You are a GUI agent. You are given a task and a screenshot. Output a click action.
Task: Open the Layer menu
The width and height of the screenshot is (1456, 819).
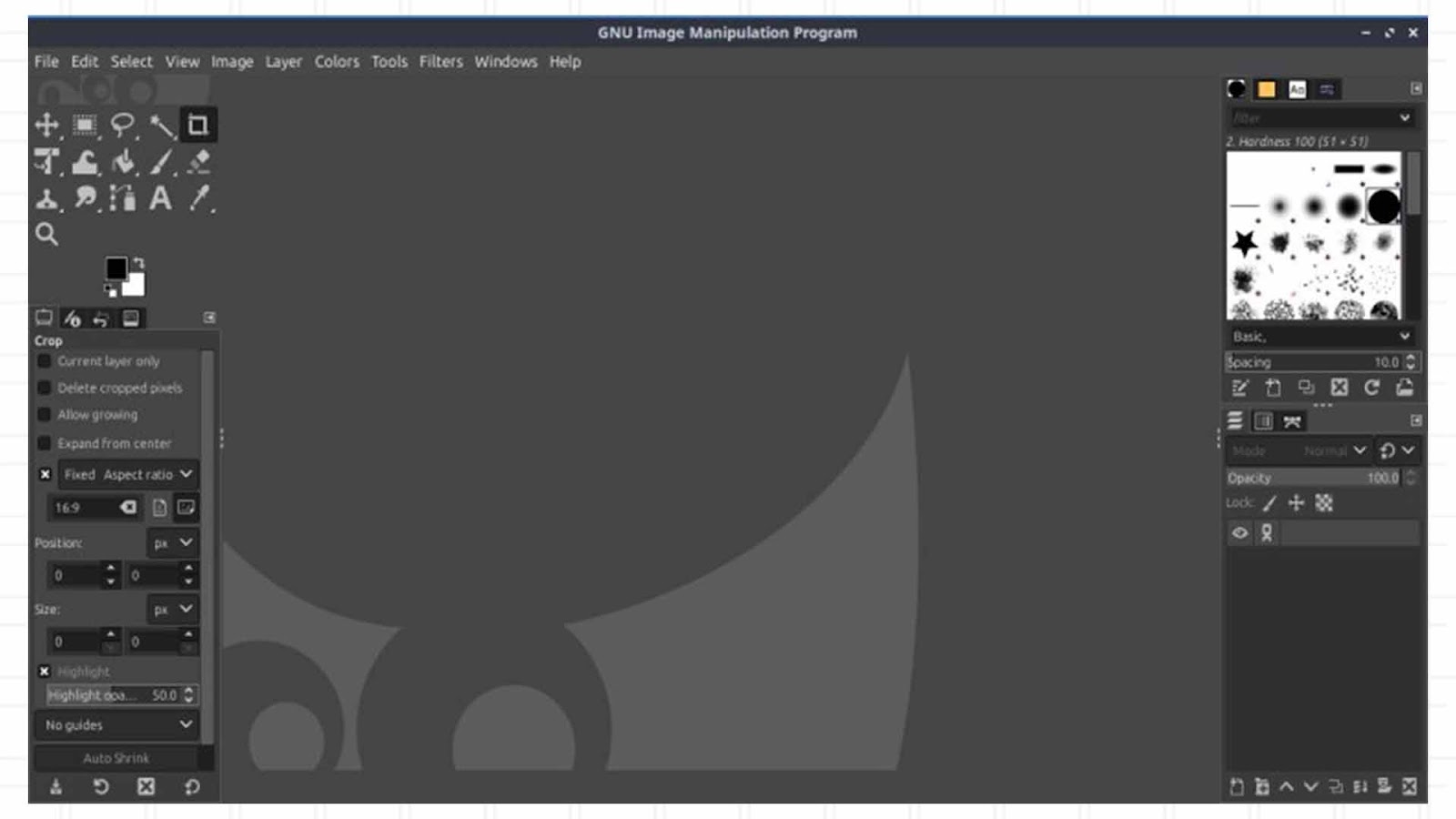tap(283, 61)
